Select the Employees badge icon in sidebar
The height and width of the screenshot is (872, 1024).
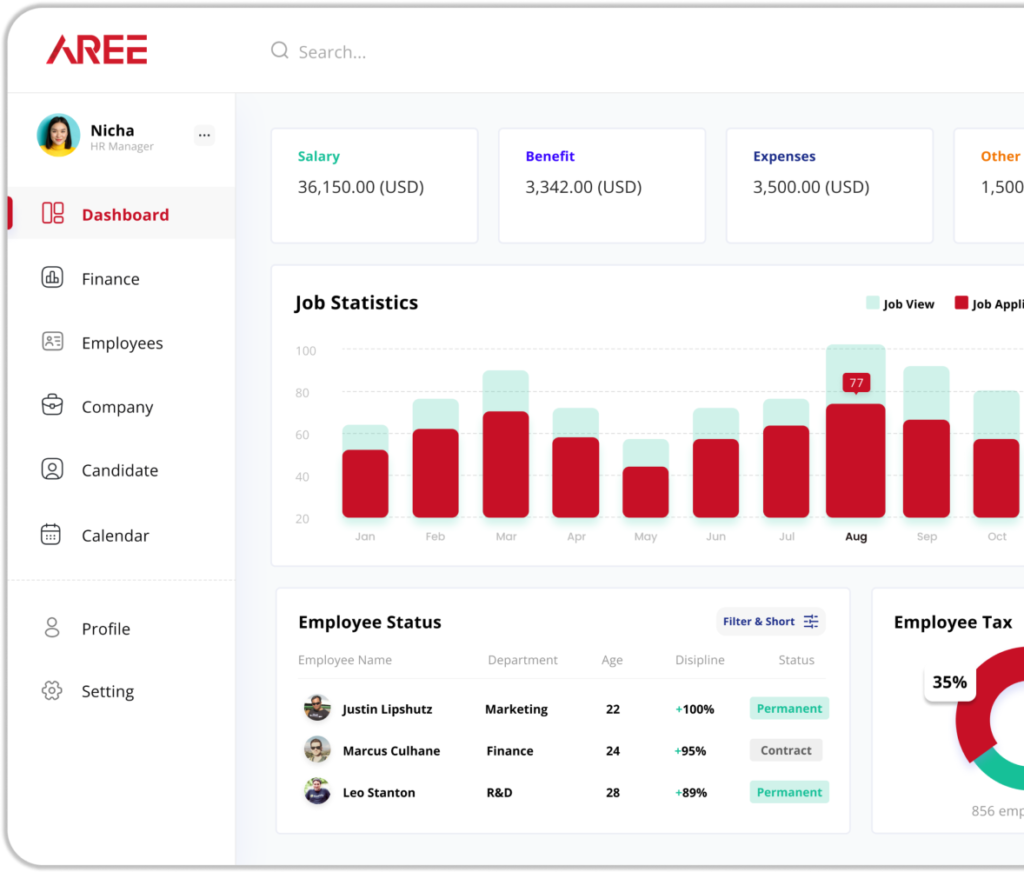51,342
